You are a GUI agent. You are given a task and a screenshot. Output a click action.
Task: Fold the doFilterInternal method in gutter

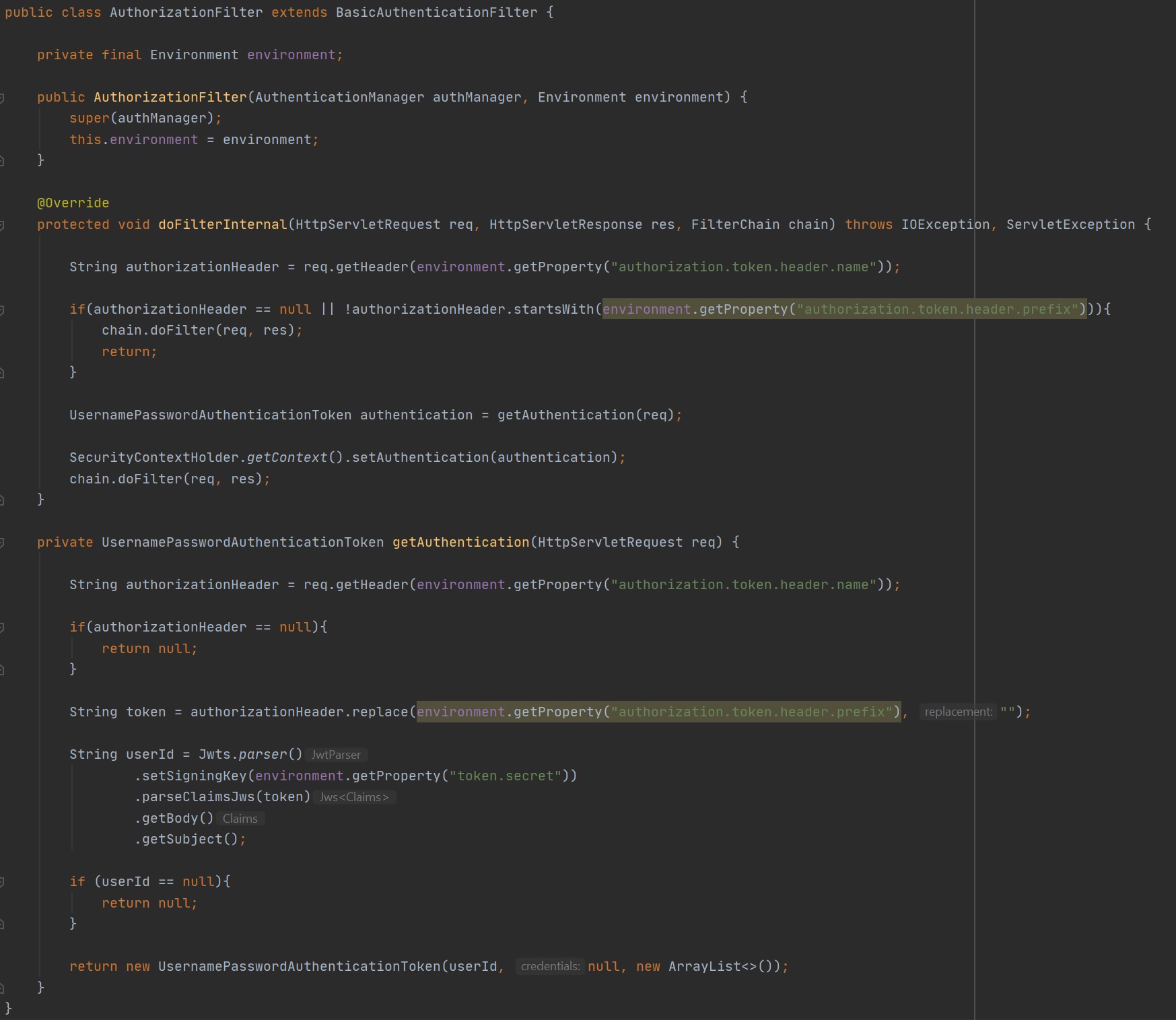click(2, 226)
